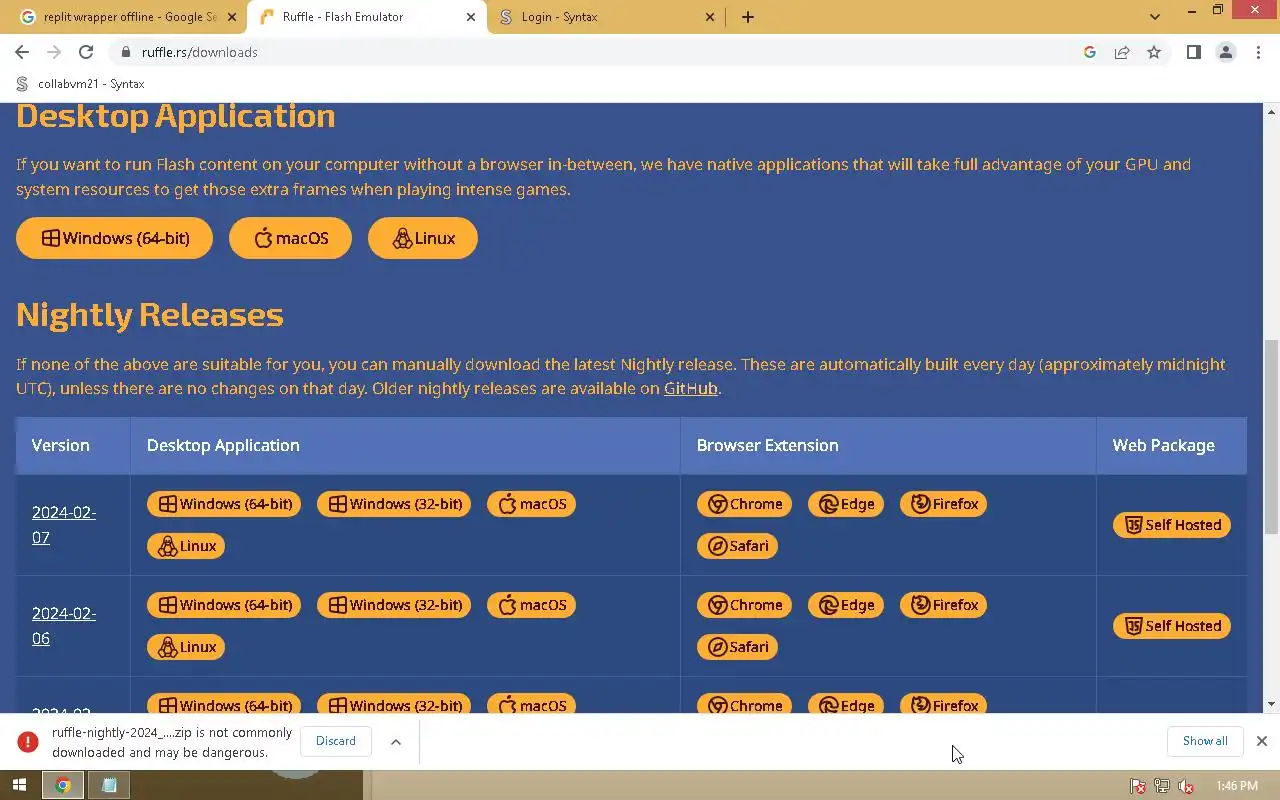Screen dimensions: 1280x800
Task: Get 2024-02-06 Firefox browser extension
Action: (943, 605)
